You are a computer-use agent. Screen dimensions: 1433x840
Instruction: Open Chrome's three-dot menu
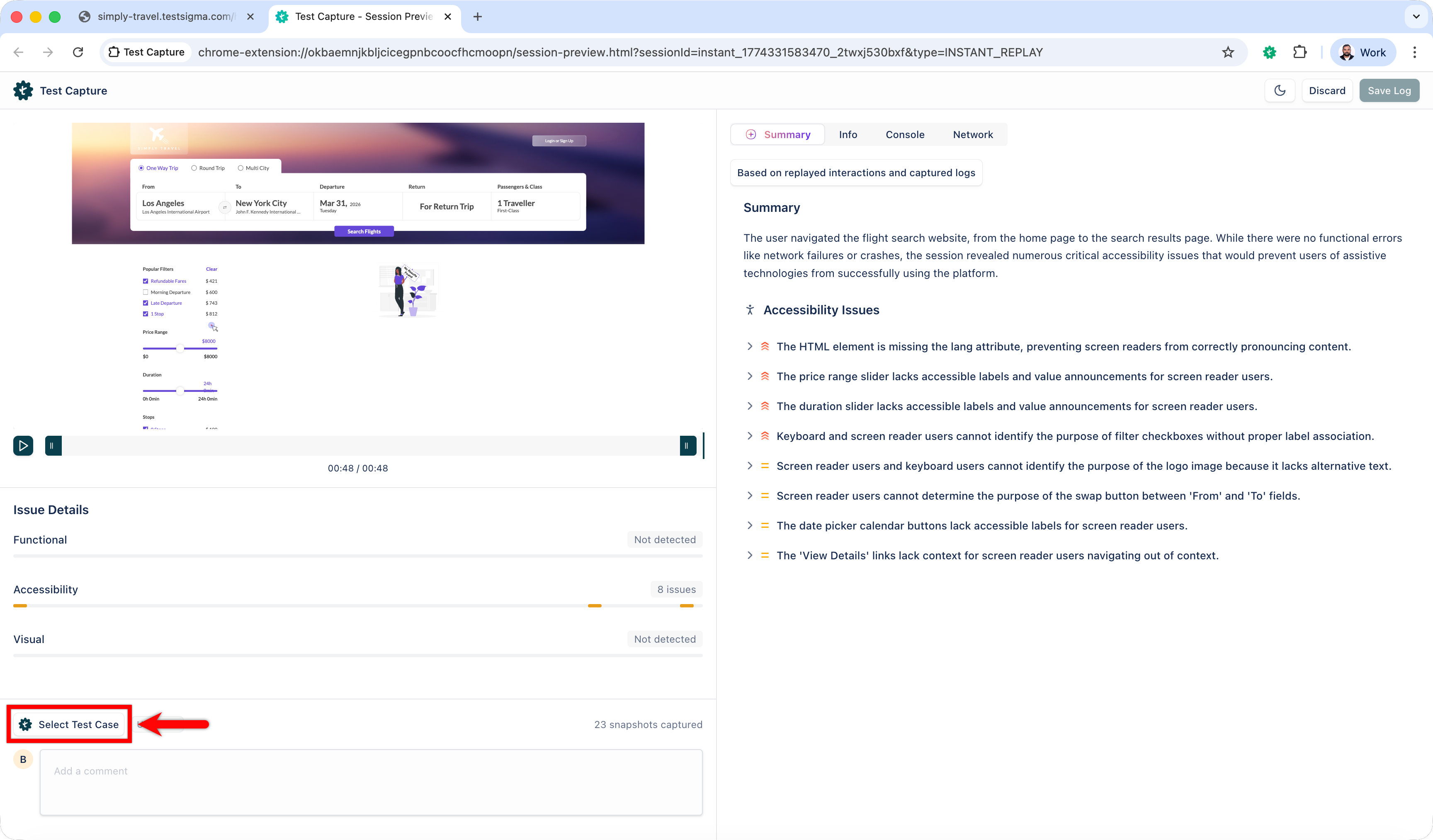click(x=1415, y=52)
